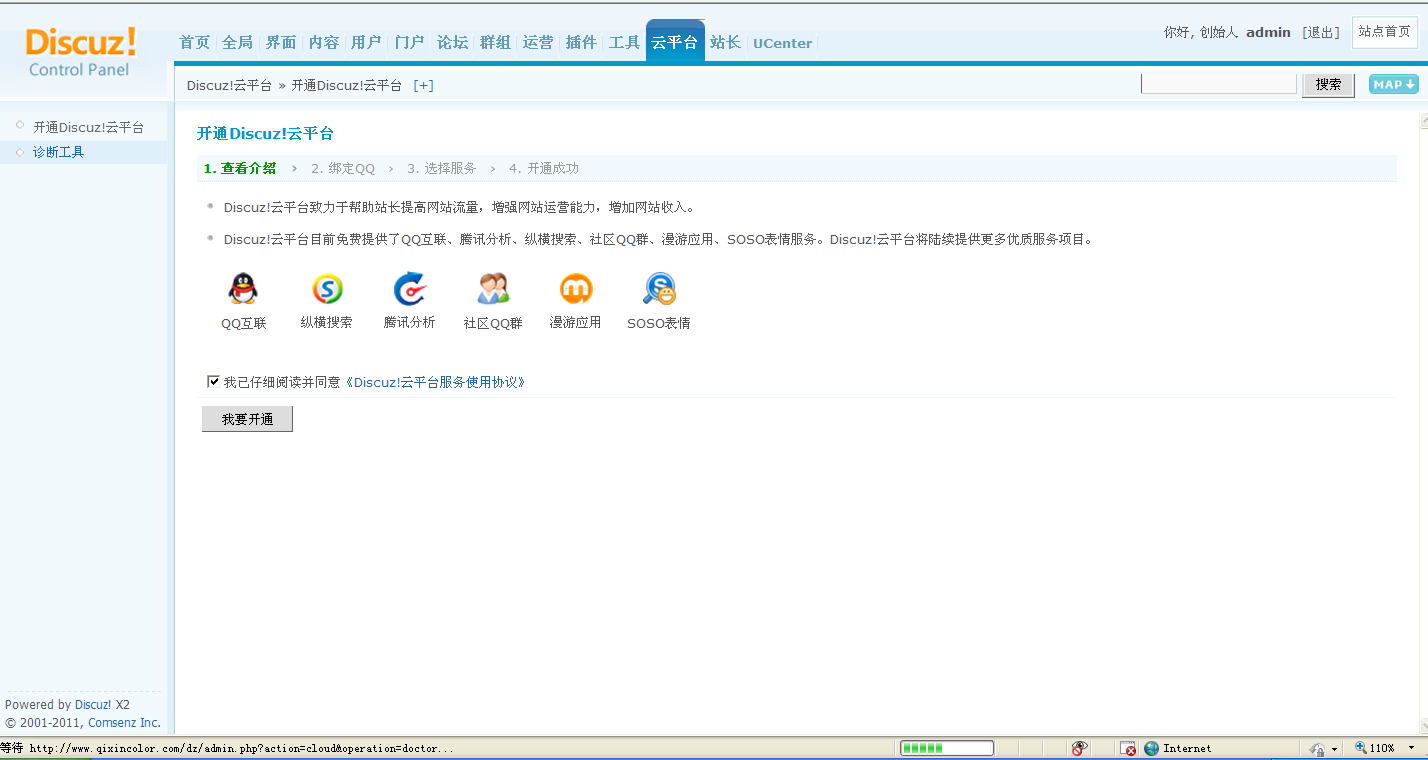Open the 门户 menu tab
1428x760 pixels.
point(409,42)
